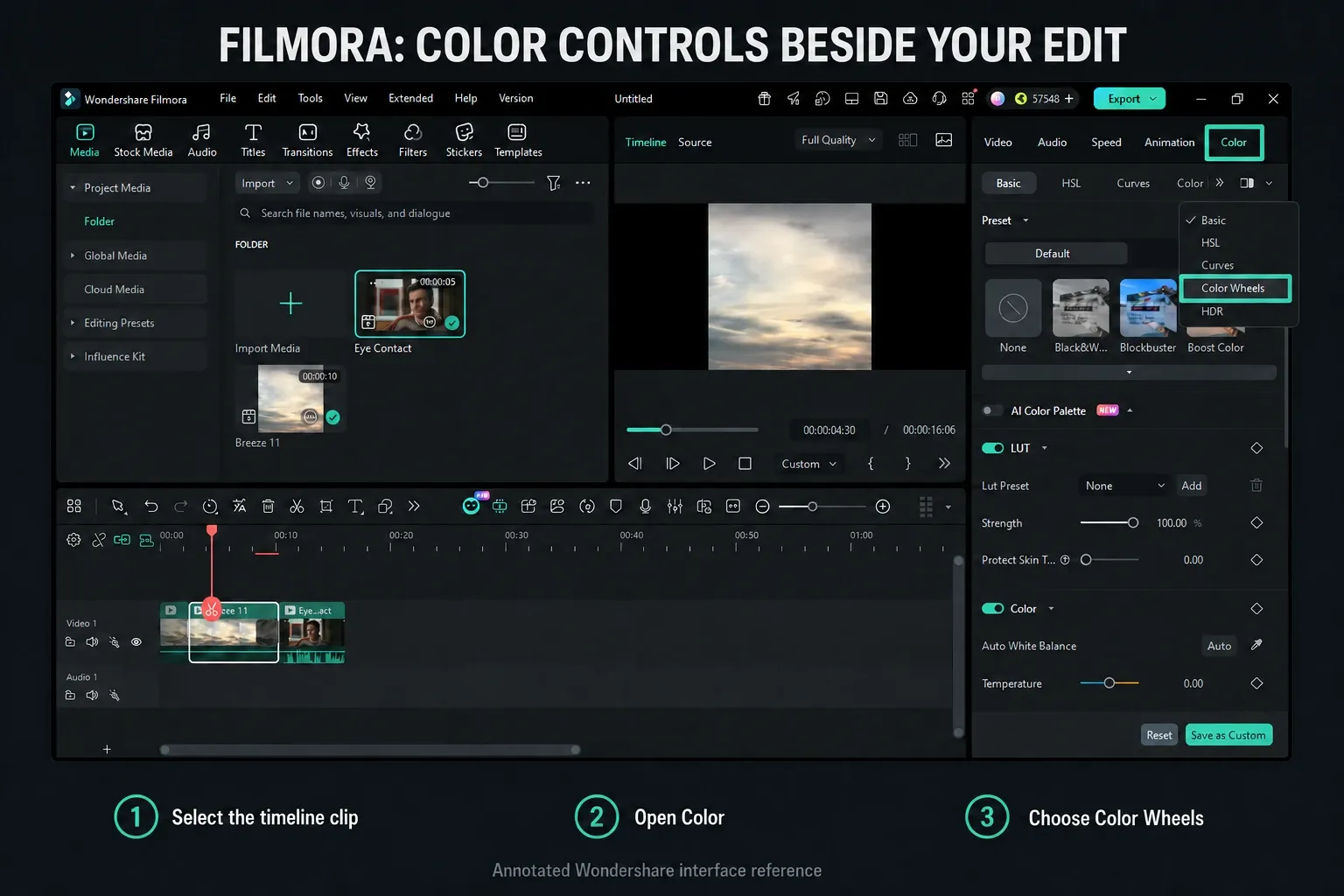Click the media search input field
Viewport: 1344px width, 896px height.
click(414, 213)
